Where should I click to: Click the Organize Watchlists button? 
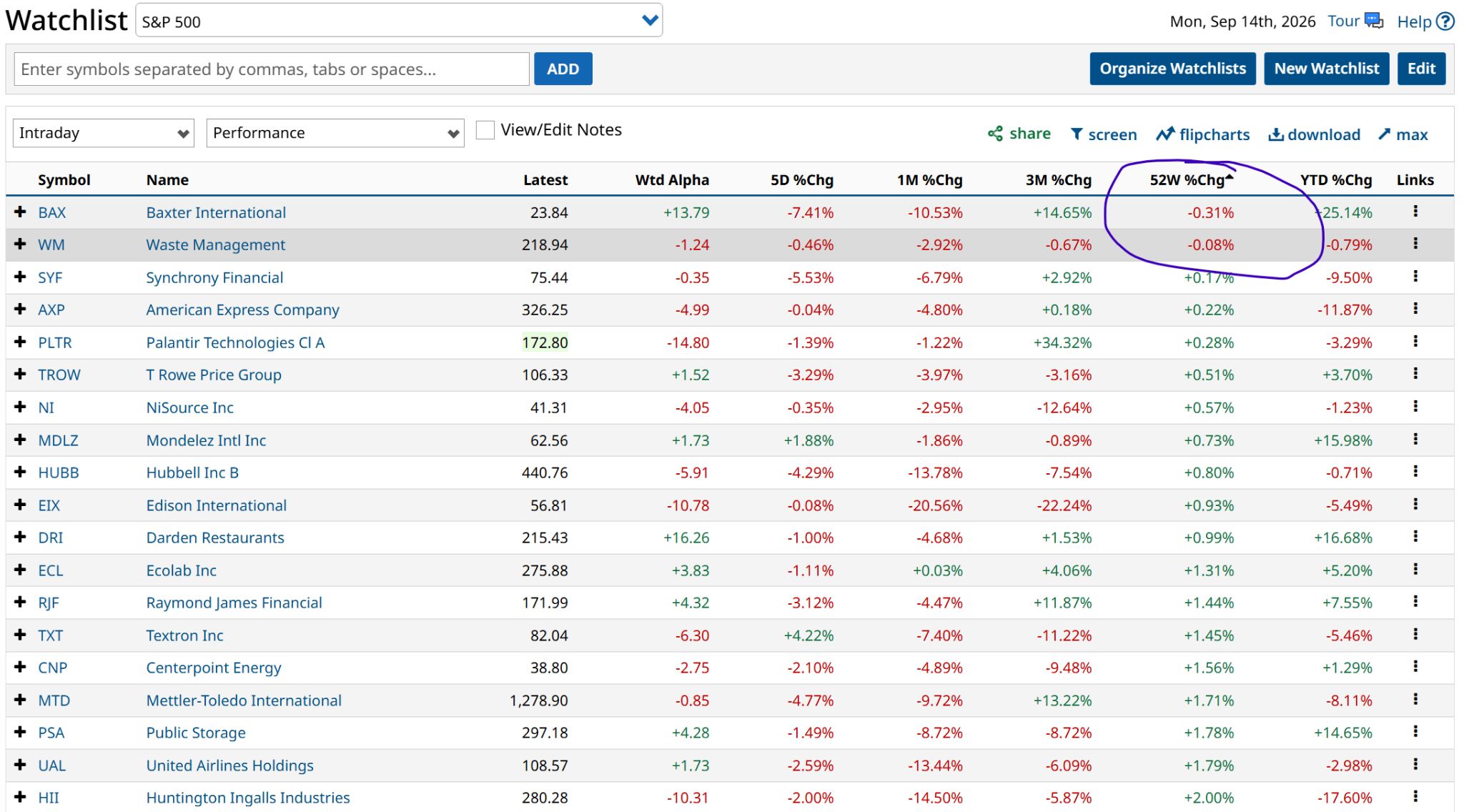tap(1172, 69)
